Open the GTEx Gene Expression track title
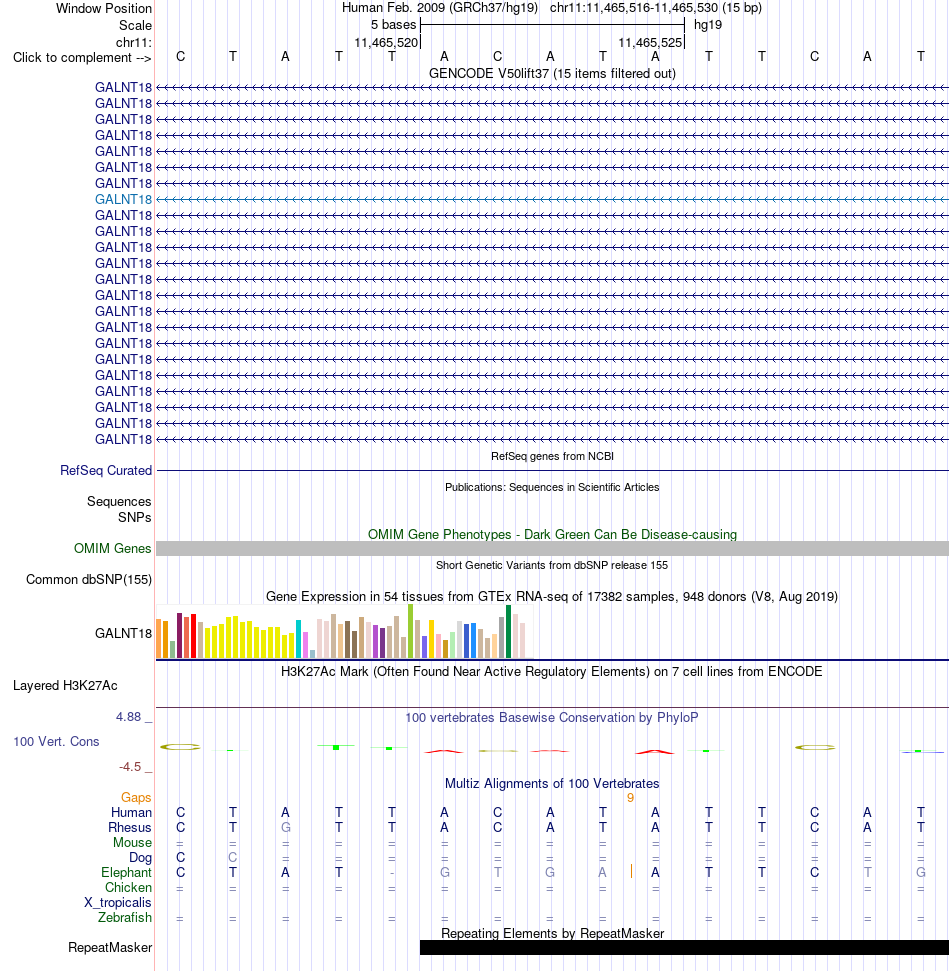Screen dimensions: 950x971 pyautogui.click(x=552, y=596)
